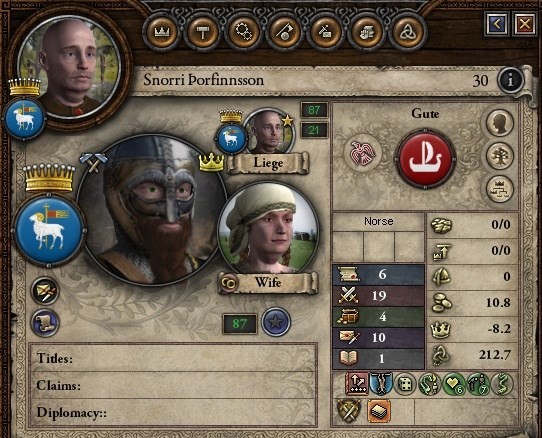Viewport: 542px width, 438px height.
Task: Open the fist factions tab button
Action: pos(367,32)
